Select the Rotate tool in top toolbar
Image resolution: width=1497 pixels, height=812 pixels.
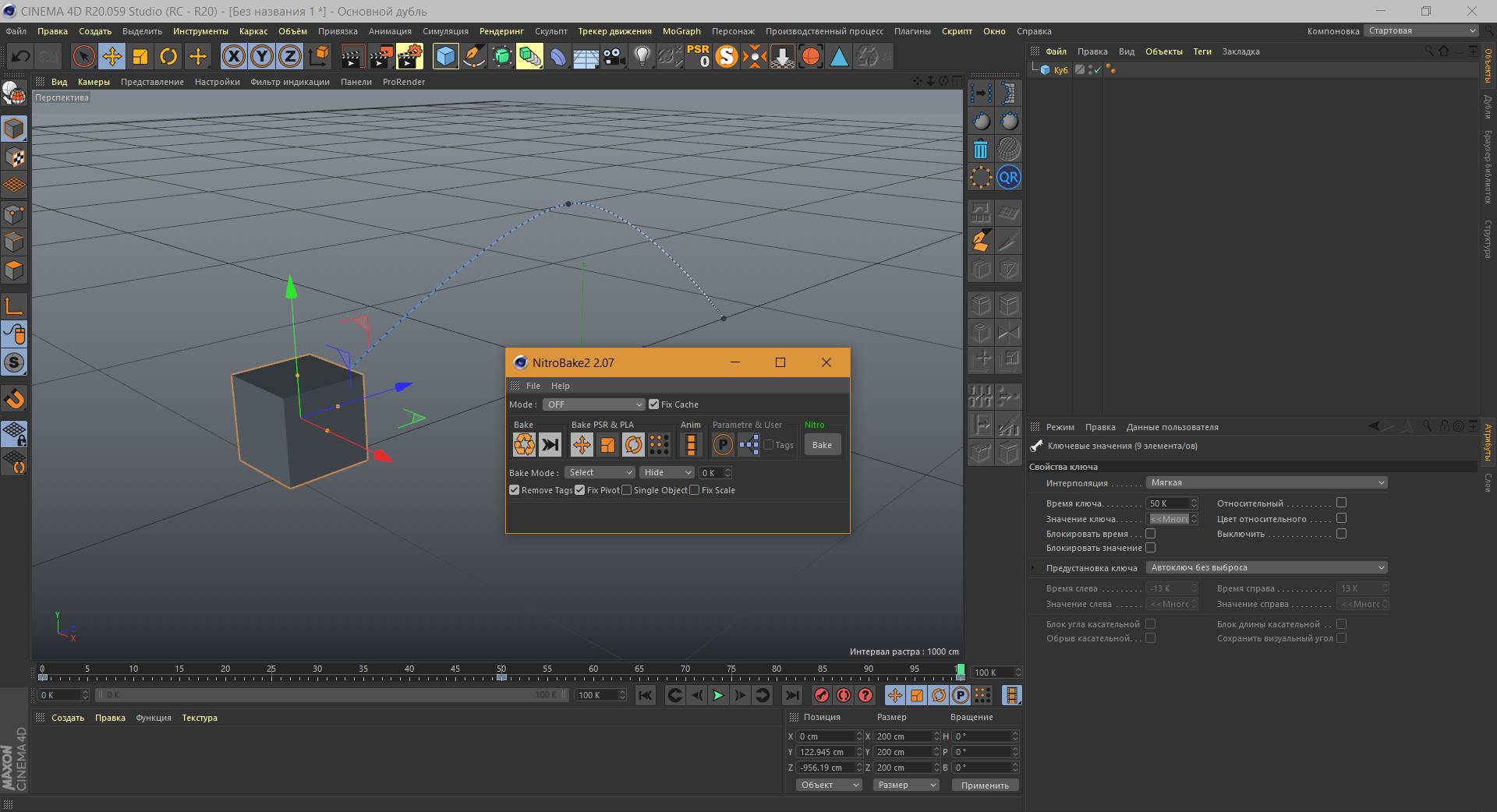[168, 56]
